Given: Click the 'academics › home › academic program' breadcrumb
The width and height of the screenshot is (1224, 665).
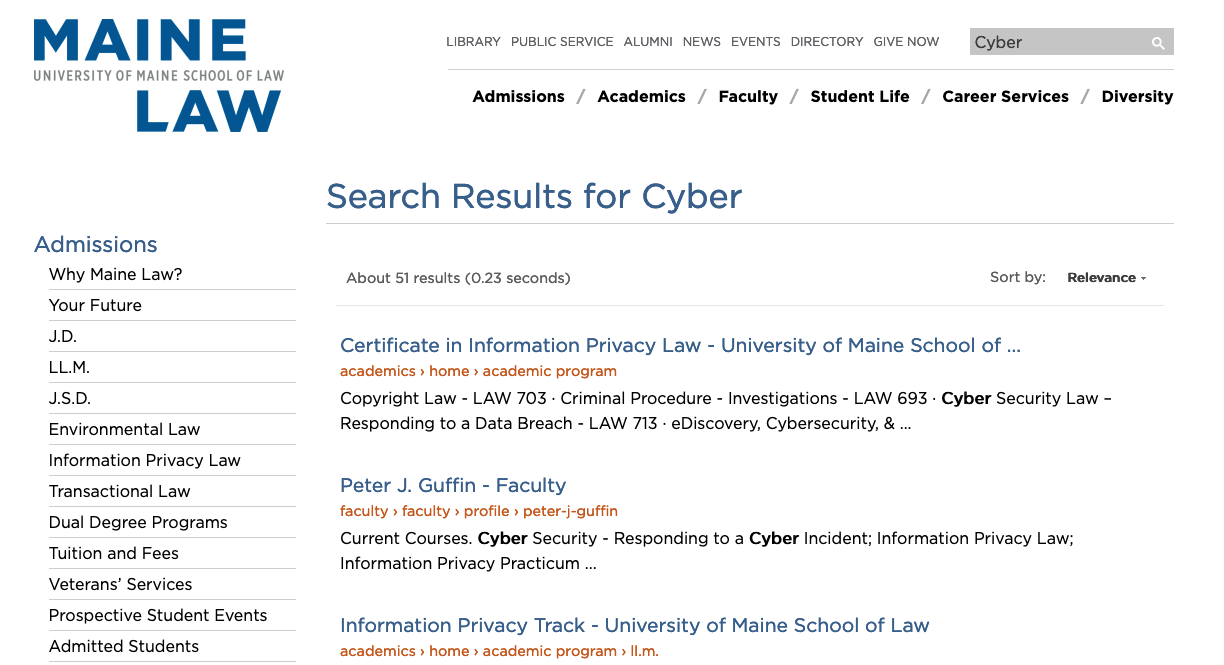Looking at the screenshot, I should [x=478, y=371].
